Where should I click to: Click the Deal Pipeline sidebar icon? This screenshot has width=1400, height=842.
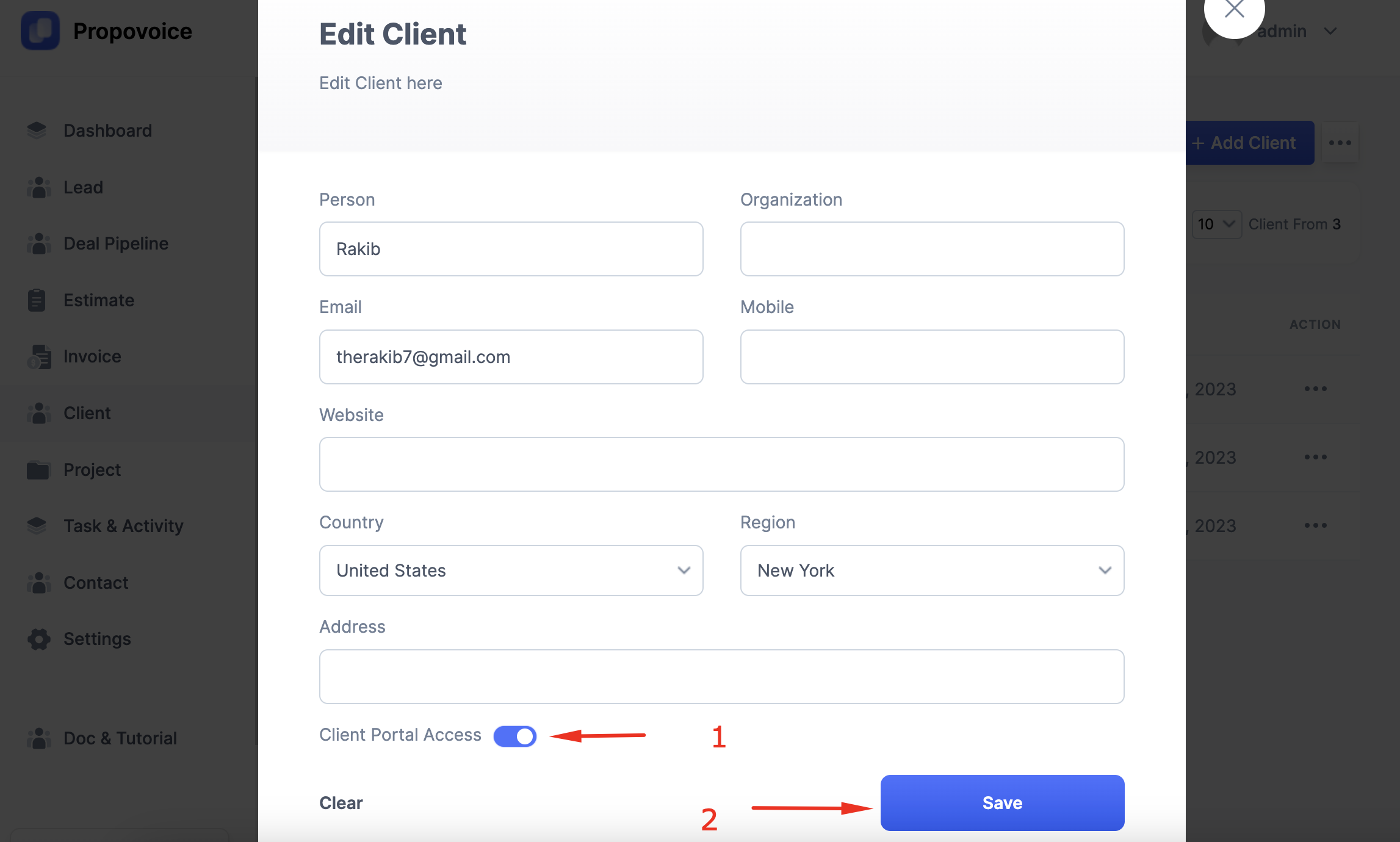click(38, 243)
